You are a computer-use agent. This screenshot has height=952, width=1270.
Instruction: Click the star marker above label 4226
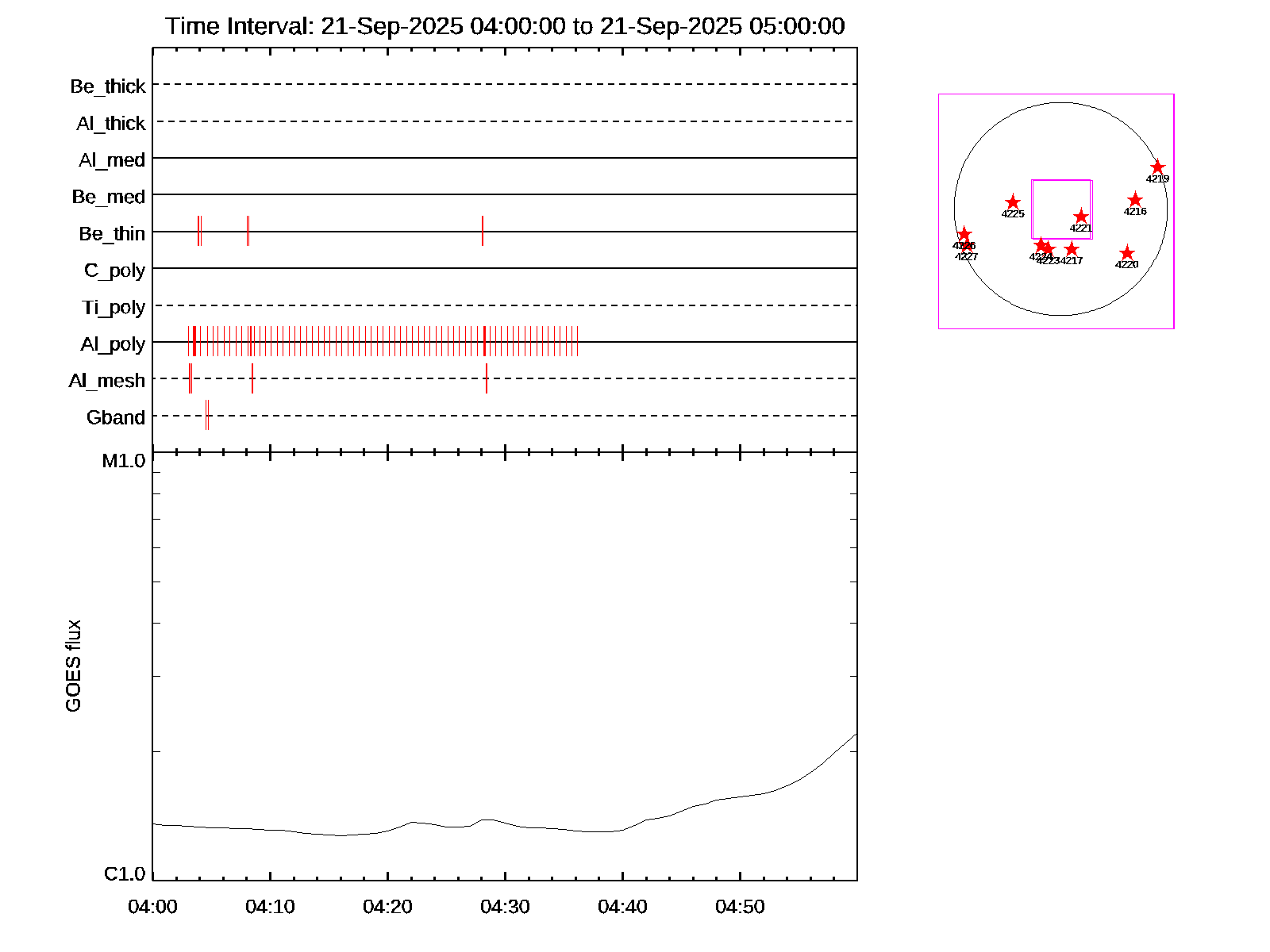964,234
